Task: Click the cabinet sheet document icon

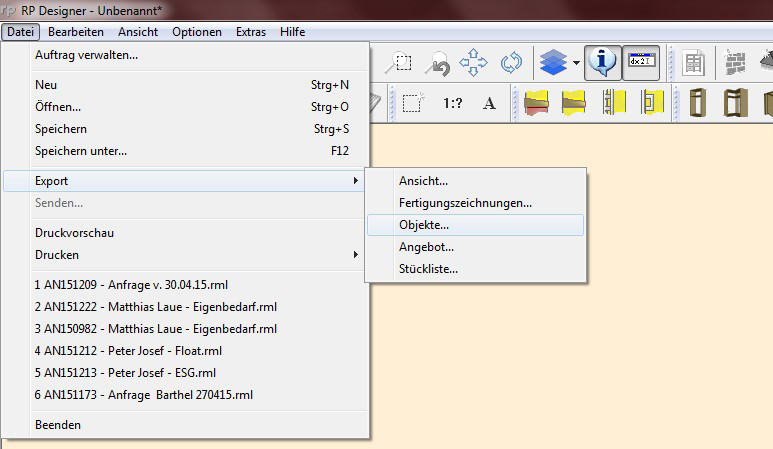Action: pos(694,63)
